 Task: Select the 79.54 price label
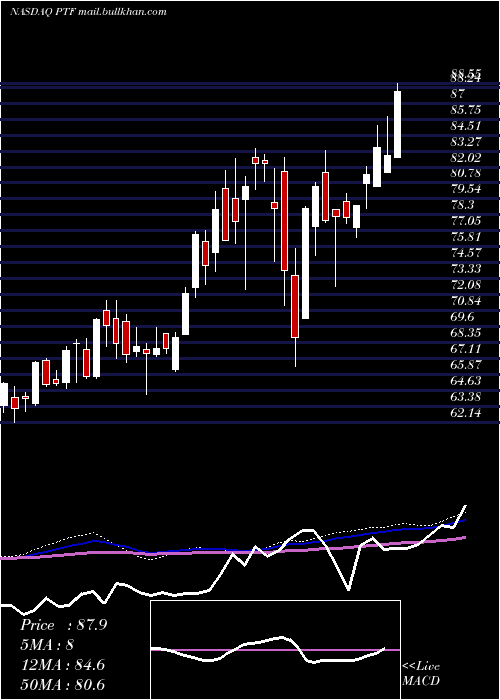[466, 189]
